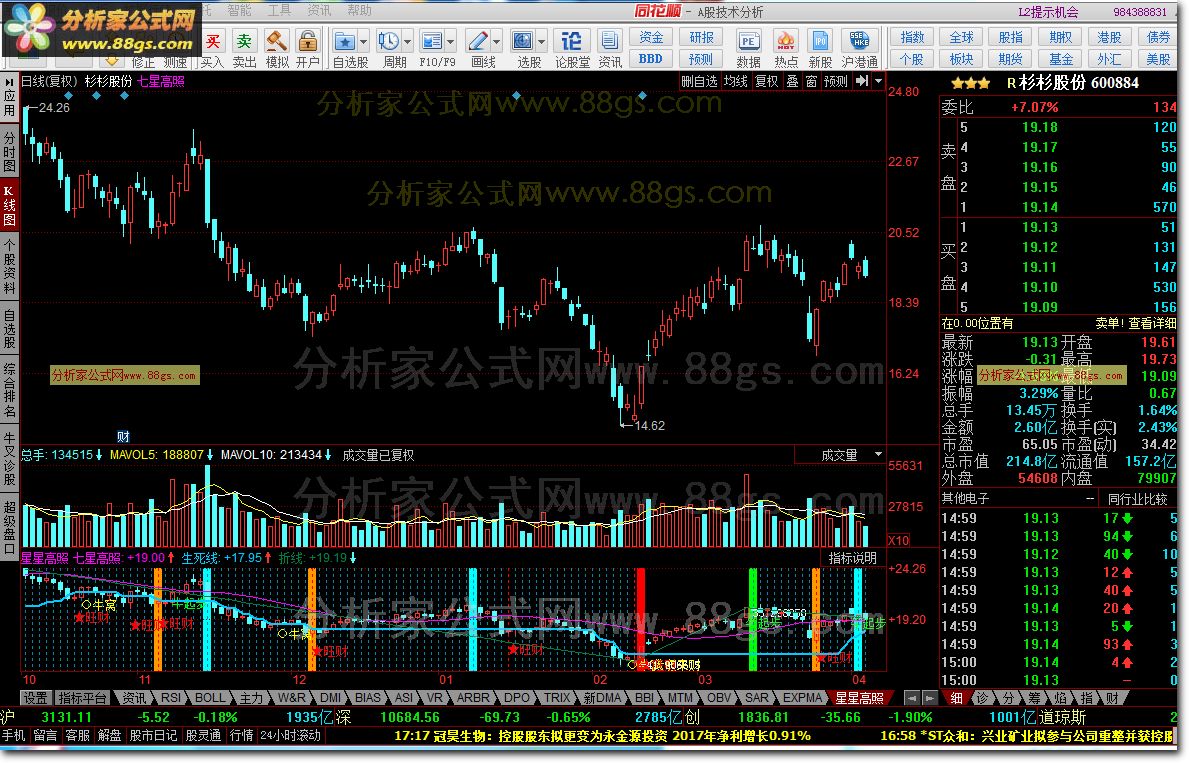Toggle 均线 moving average display
Screen dimensions: 1190x763
[735, 80]
